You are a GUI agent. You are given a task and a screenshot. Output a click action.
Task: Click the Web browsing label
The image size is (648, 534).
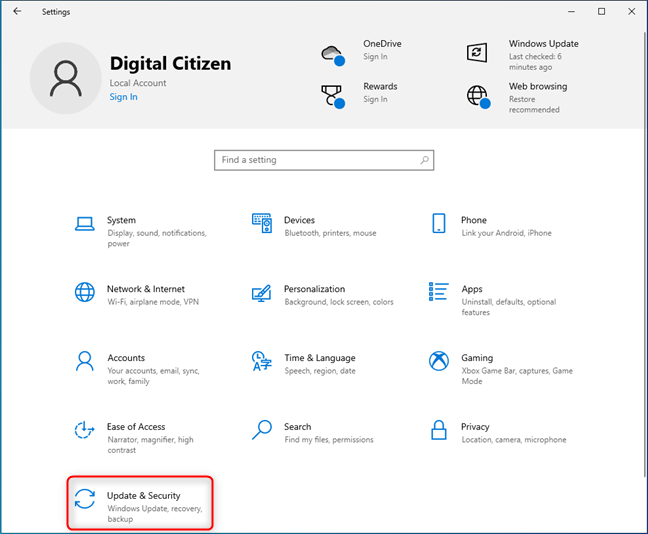[538, 86]
